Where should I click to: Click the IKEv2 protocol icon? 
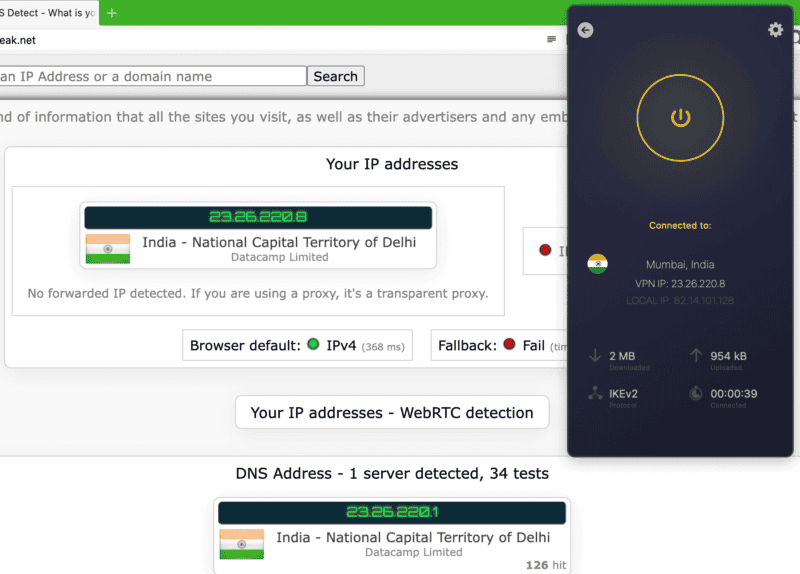pyautogui.click(x=595, y=393)
